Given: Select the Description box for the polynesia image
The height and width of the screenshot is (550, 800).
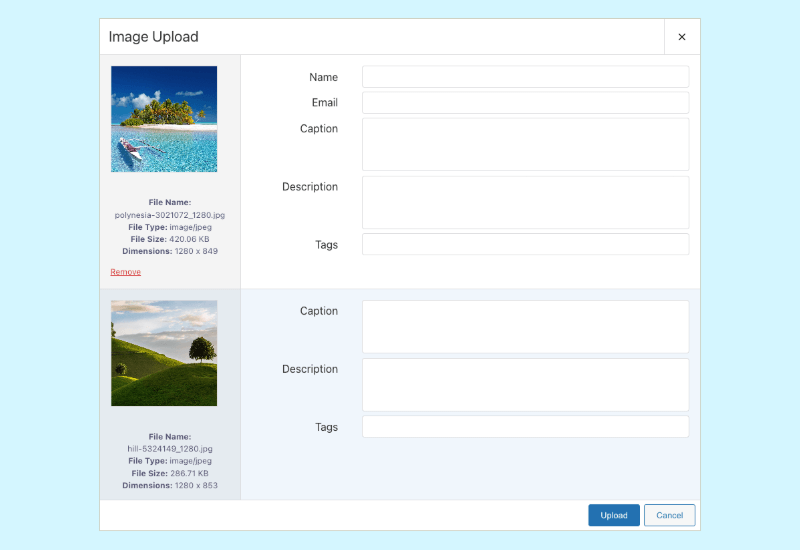Looking at the screenshot, I should (x=525, y=202).
